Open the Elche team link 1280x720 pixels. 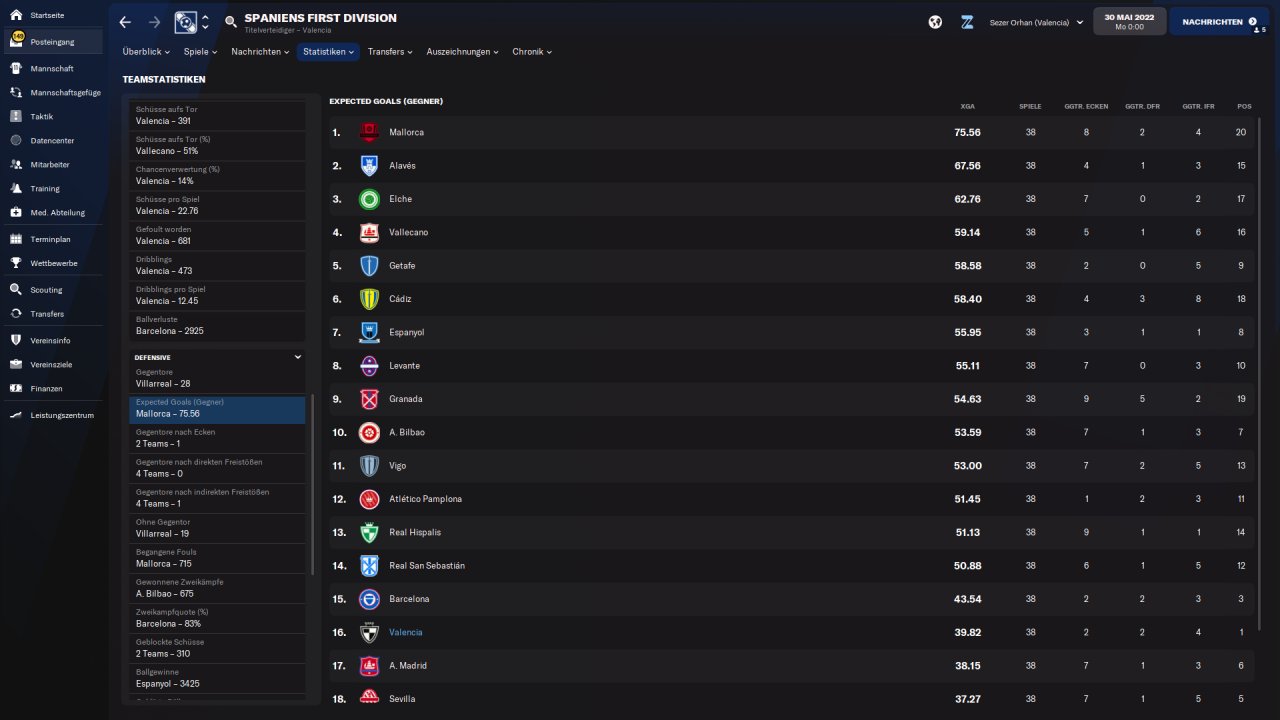tap(400, 199)
